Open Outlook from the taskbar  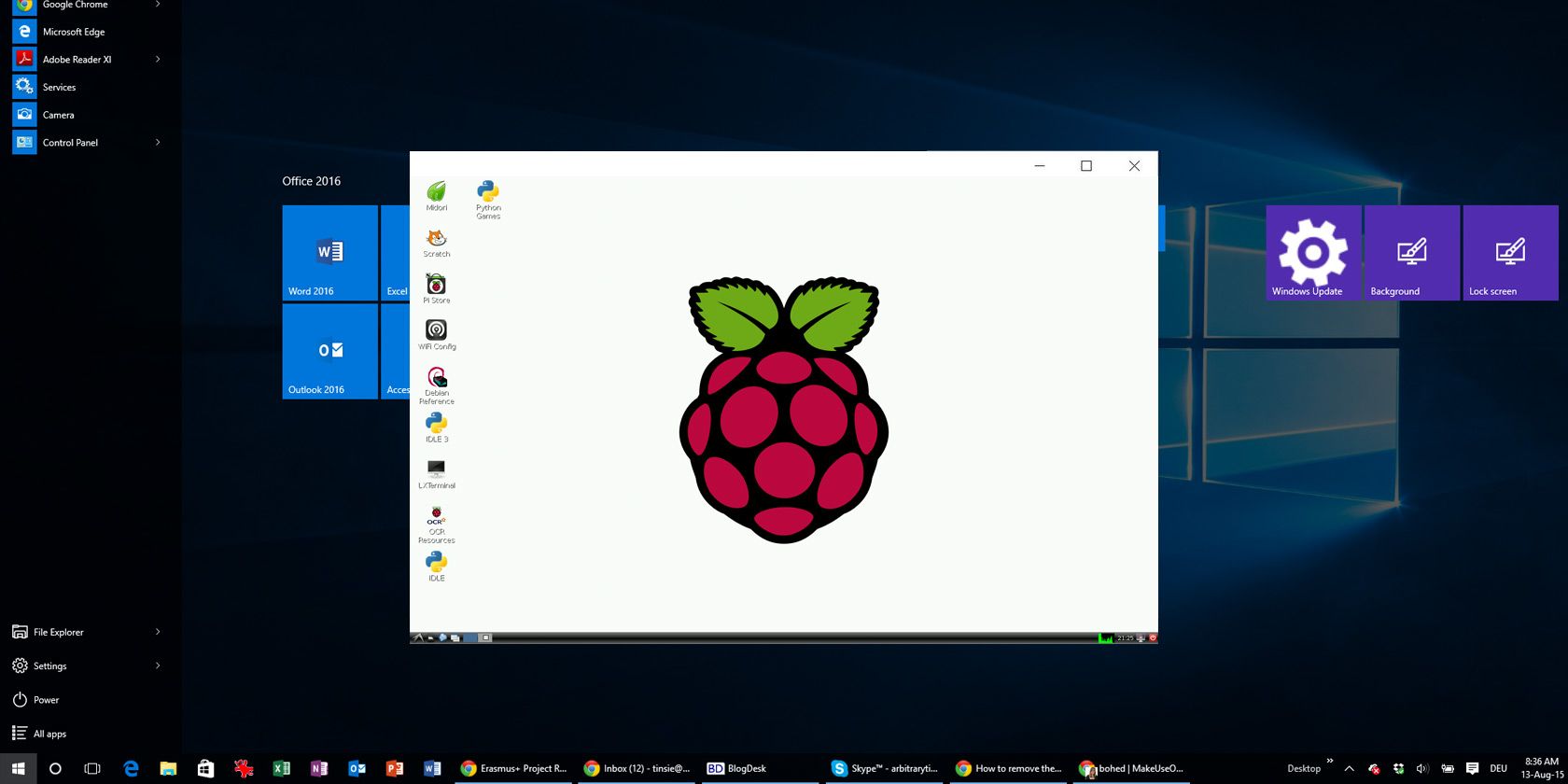pos(357,769)
